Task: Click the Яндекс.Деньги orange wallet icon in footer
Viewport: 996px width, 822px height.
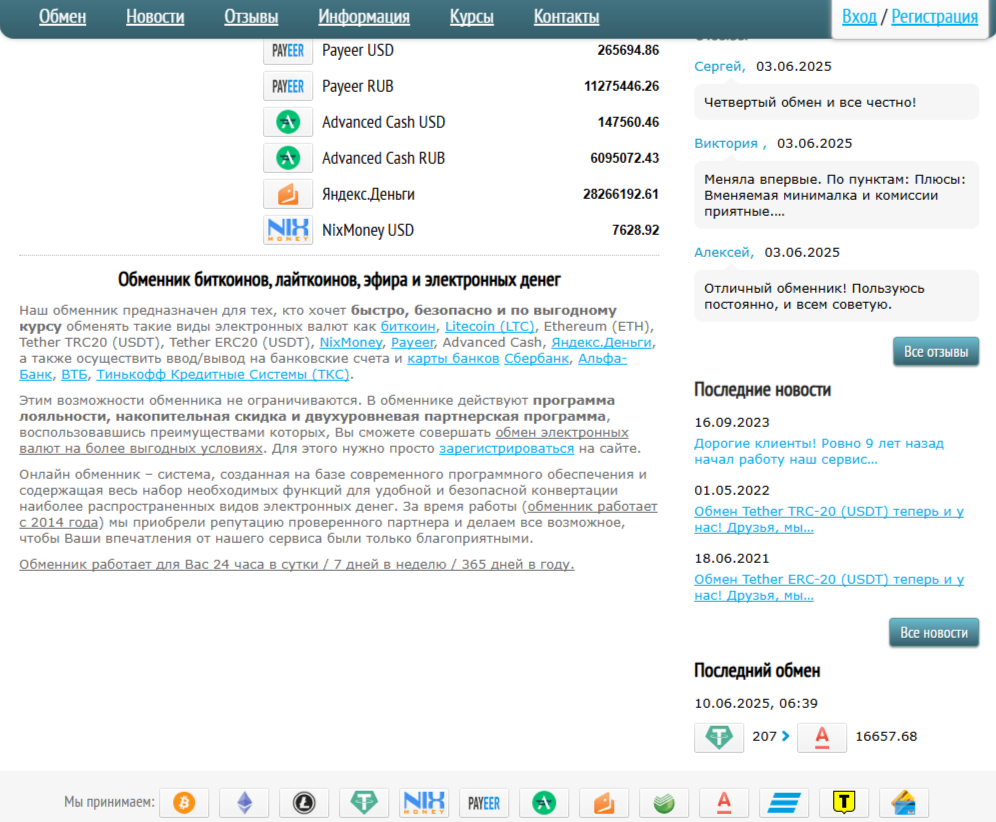Action: click(604, 803)
